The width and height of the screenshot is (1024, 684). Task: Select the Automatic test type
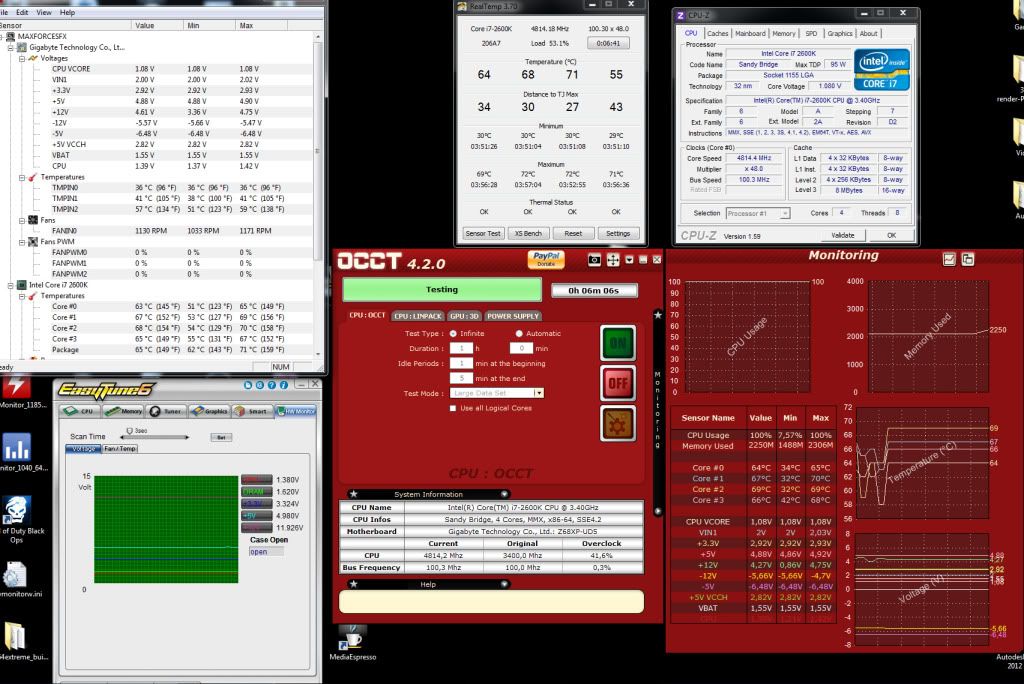[519, 333]
